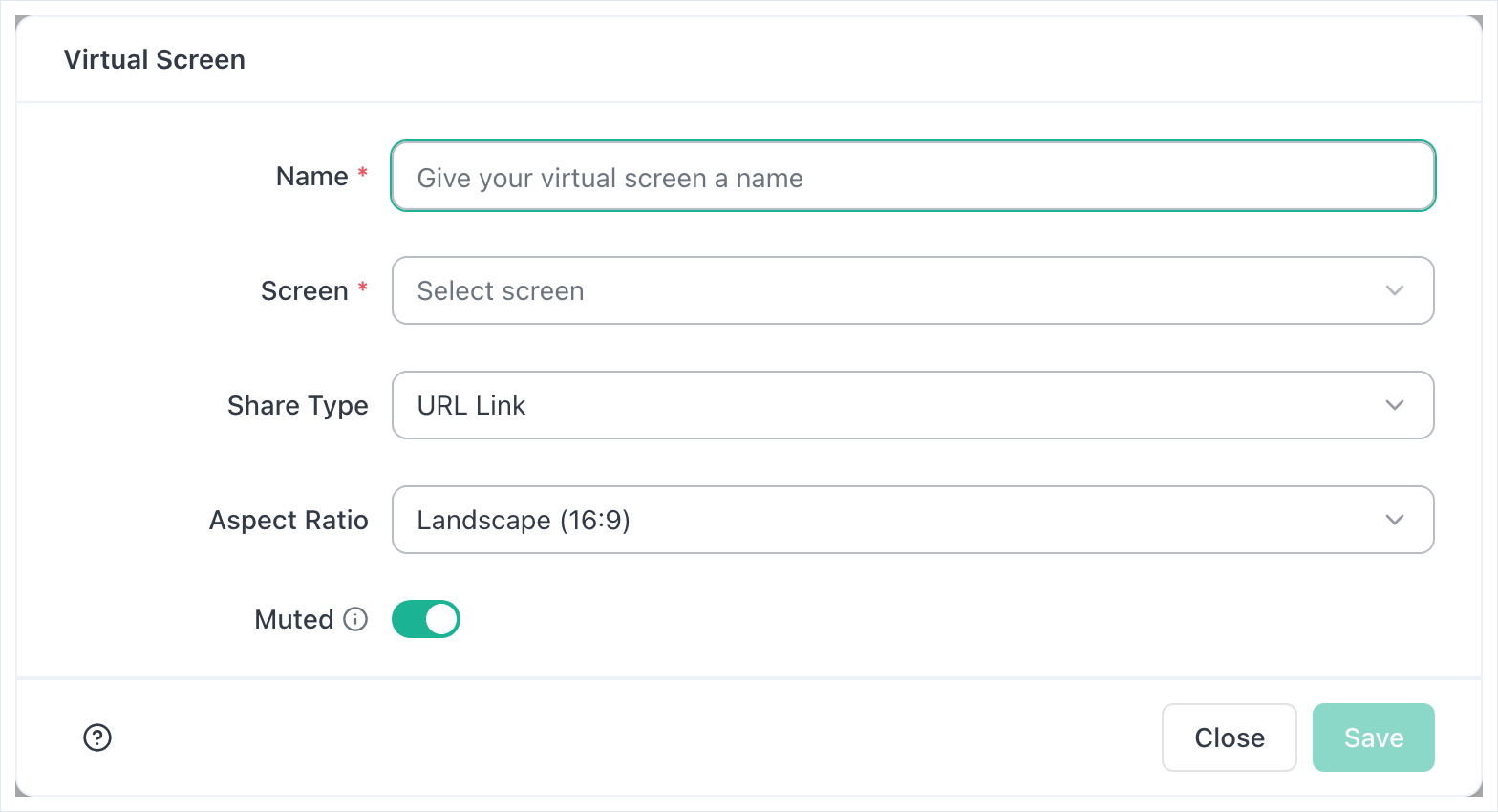This screenshot has width=1498, height=812.
Task: Click the Name field label
Action: 312,177
